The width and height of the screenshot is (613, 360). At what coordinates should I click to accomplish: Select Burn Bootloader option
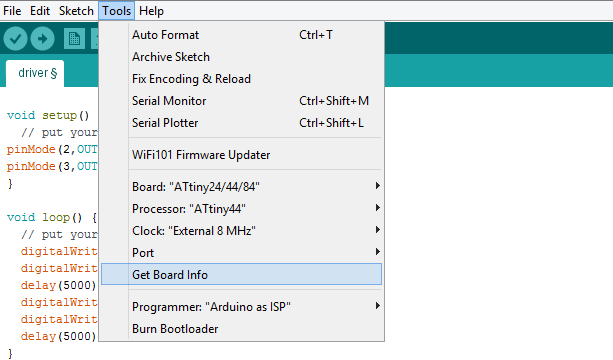coord(241,329)
